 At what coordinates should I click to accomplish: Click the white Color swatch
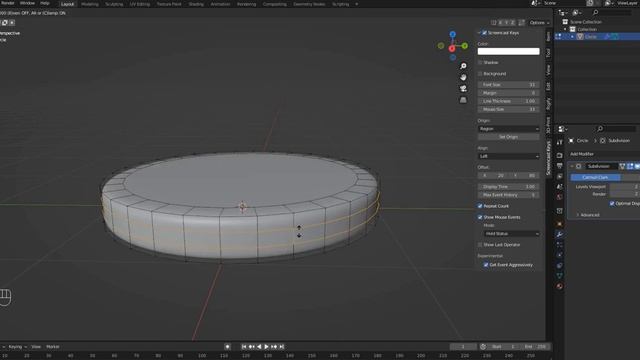509,51
